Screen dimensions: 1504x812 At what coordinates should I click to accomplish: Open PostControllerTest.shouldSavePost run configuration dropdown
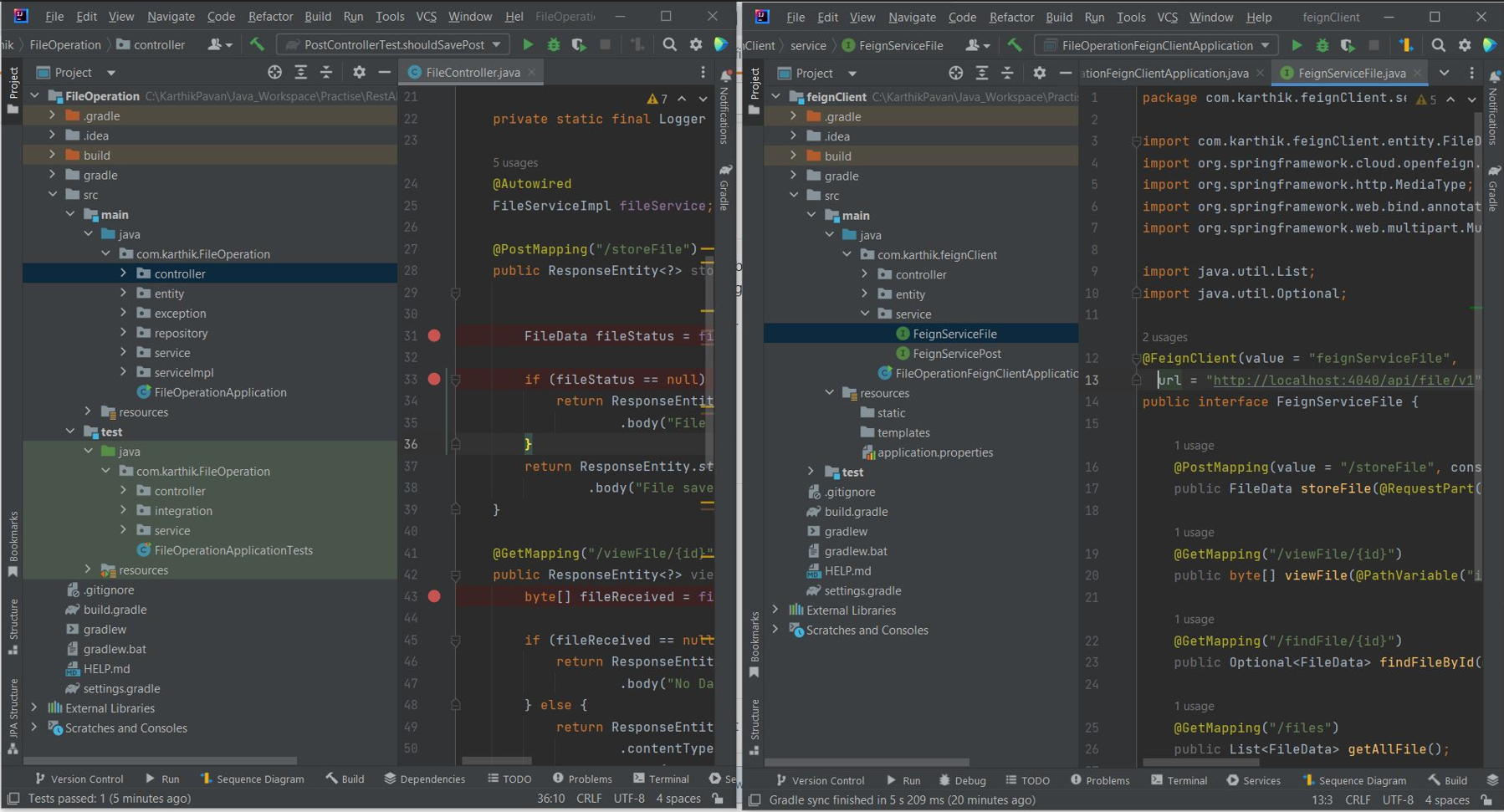click(x=394, y=44)
